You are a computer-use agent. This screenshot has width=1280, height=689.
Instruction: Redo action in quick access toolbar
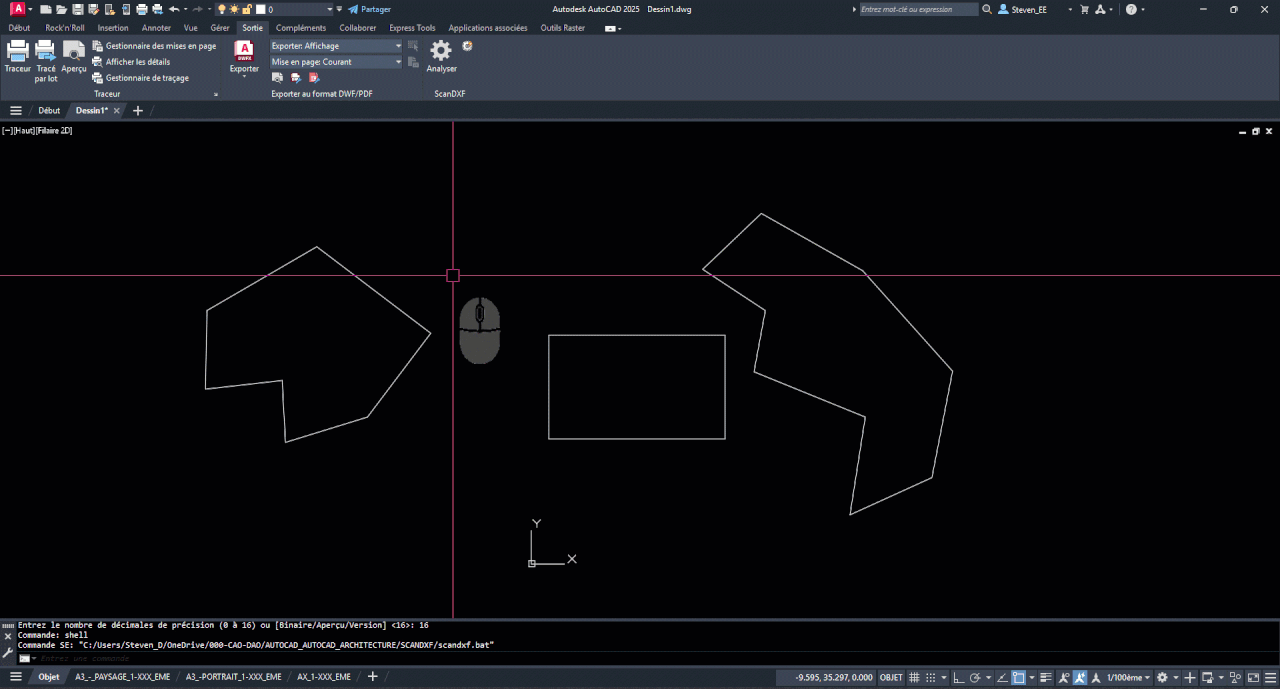[198, 9]
